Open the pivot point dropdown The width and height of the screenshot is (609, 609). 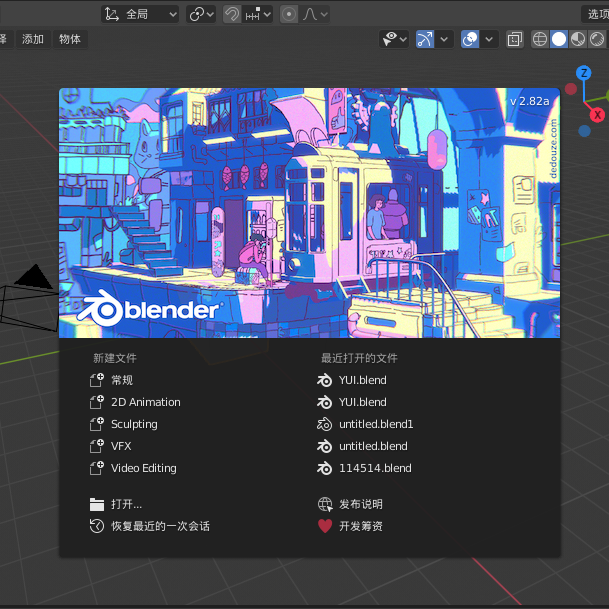201,14
